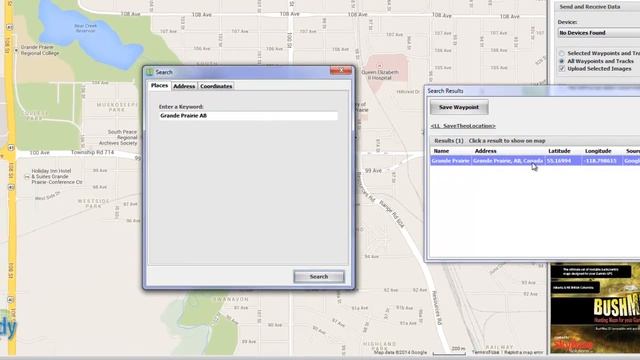Open the Terms of Use map link
This screenshot has width=640, height=360.
point(485,352)
